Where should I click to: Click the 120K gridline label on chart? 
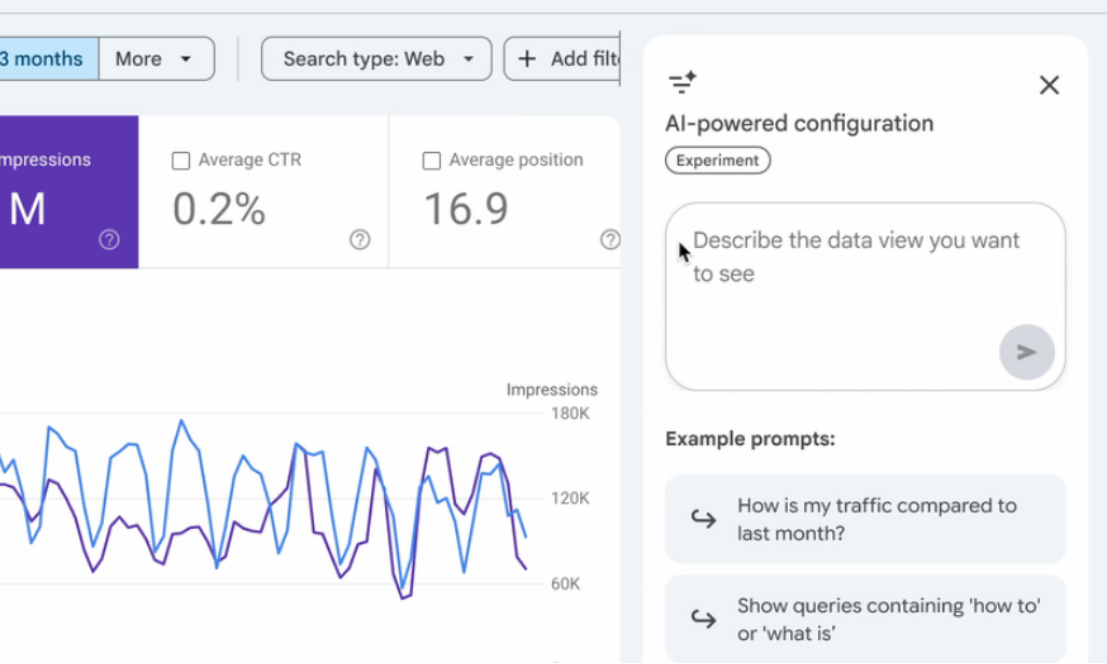569,498
